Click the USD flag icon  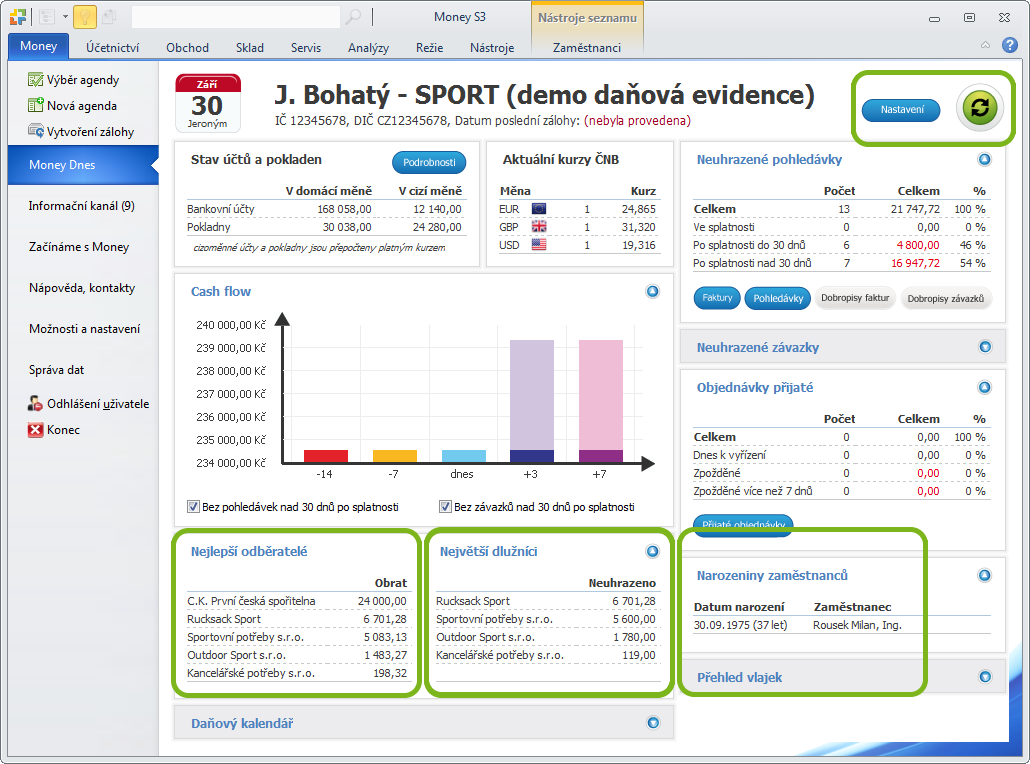click(x=539, y=244)
